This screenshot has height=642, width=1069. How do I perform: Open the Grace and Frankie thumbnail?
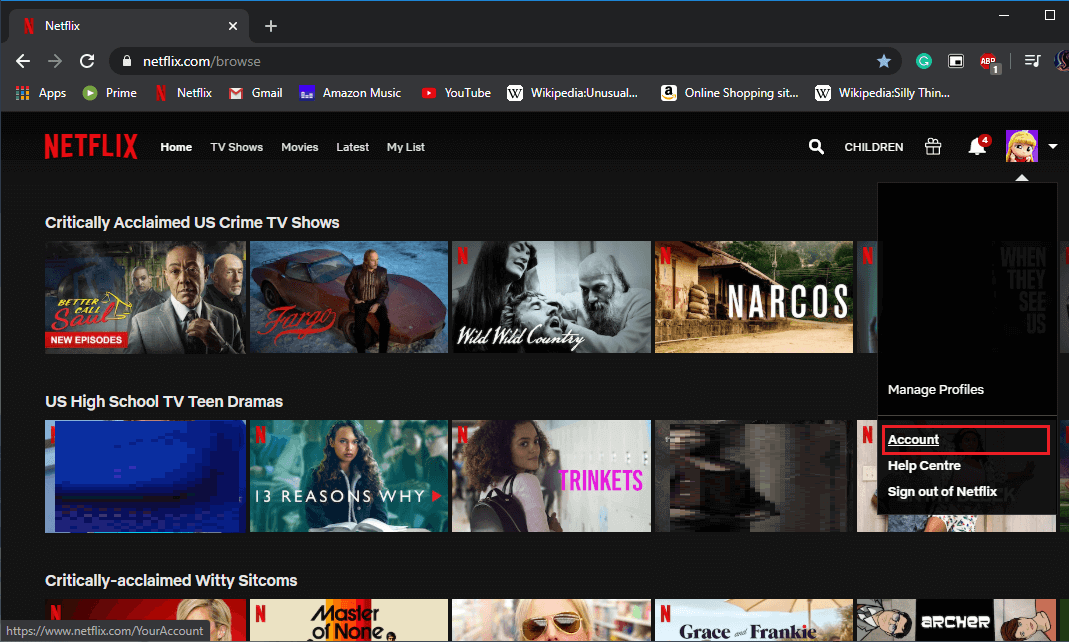[754, 620]
